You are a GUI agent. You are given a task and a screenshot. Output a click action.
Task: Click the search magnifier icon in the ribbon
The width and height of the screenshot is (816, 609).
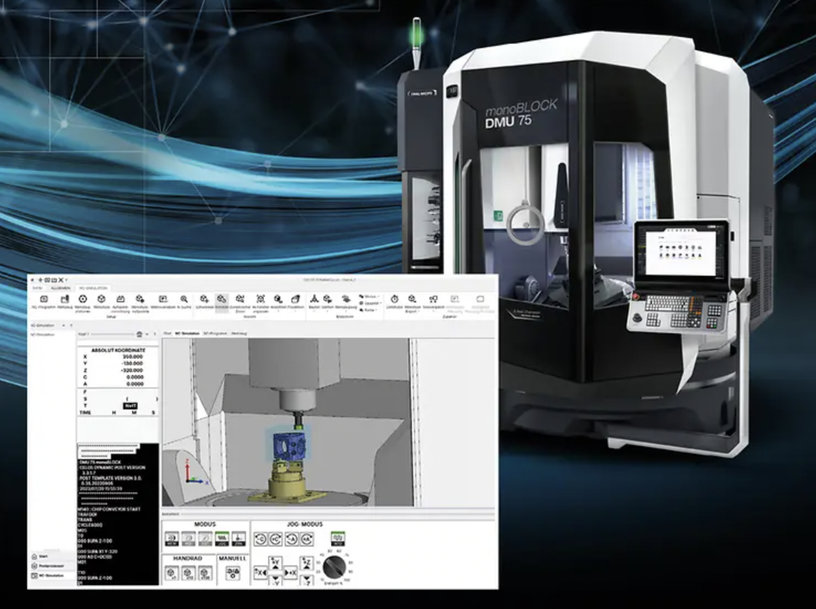click(183, 298)
